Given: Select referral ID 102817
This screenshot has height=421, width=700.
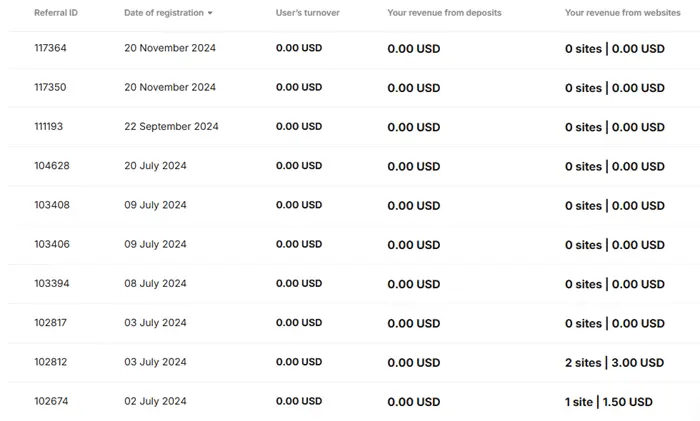Looking at the screenshot, I should (50, 323).
